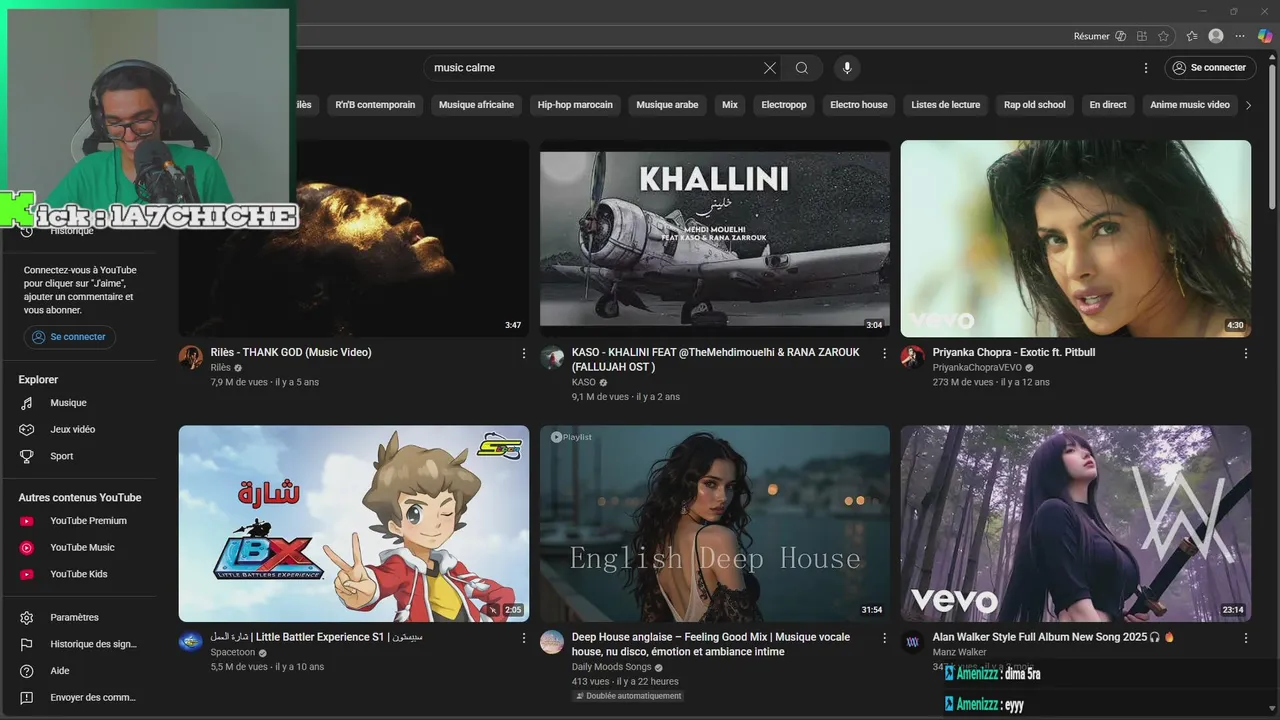Play the Alan Walker Style album thumbnail
Screen dimensions: 1280x720
coord(1075,524)
